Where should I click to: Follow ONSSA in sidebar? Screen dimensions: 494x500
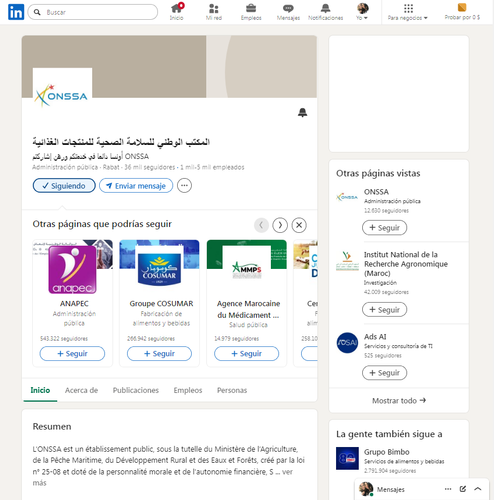coord(384,228)
